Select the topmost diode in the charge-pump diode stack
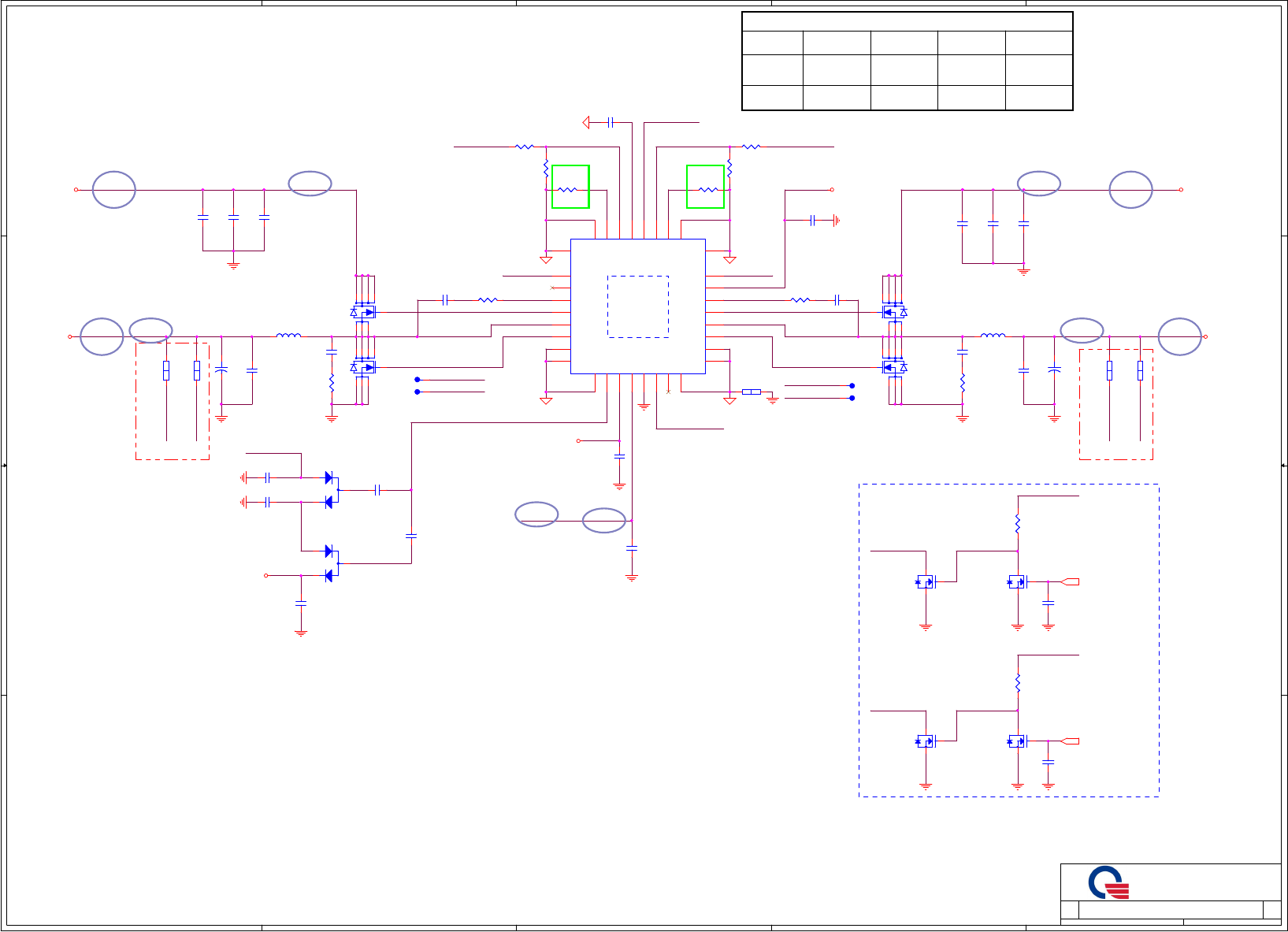 coord(329,477)
